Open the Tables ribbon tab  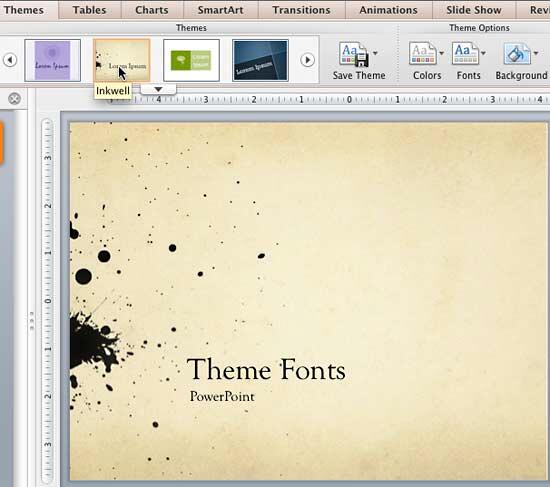pyautogui.click(x=89, y=10)
